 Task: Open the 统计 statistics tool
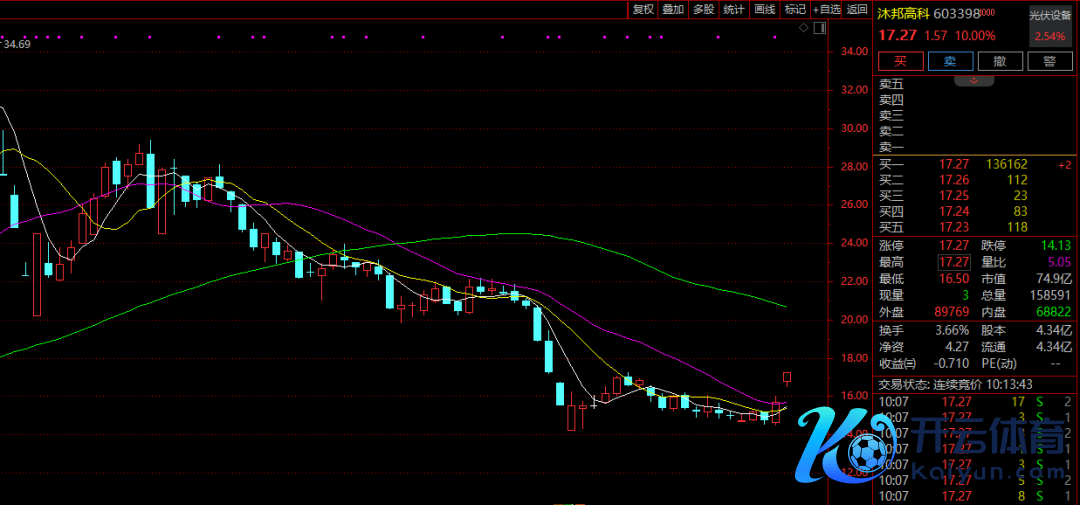(x=734, y=9)
